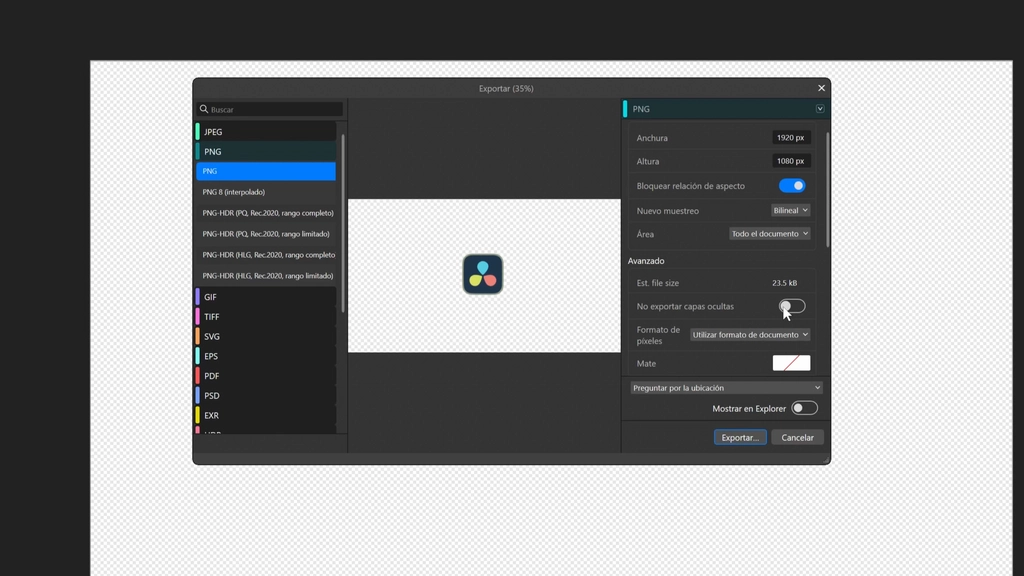Image resolution: width=1024 pixels, height=576 pixels.
Task: Click the Est. file size value 23.5 kB
Action: (784, 283)
